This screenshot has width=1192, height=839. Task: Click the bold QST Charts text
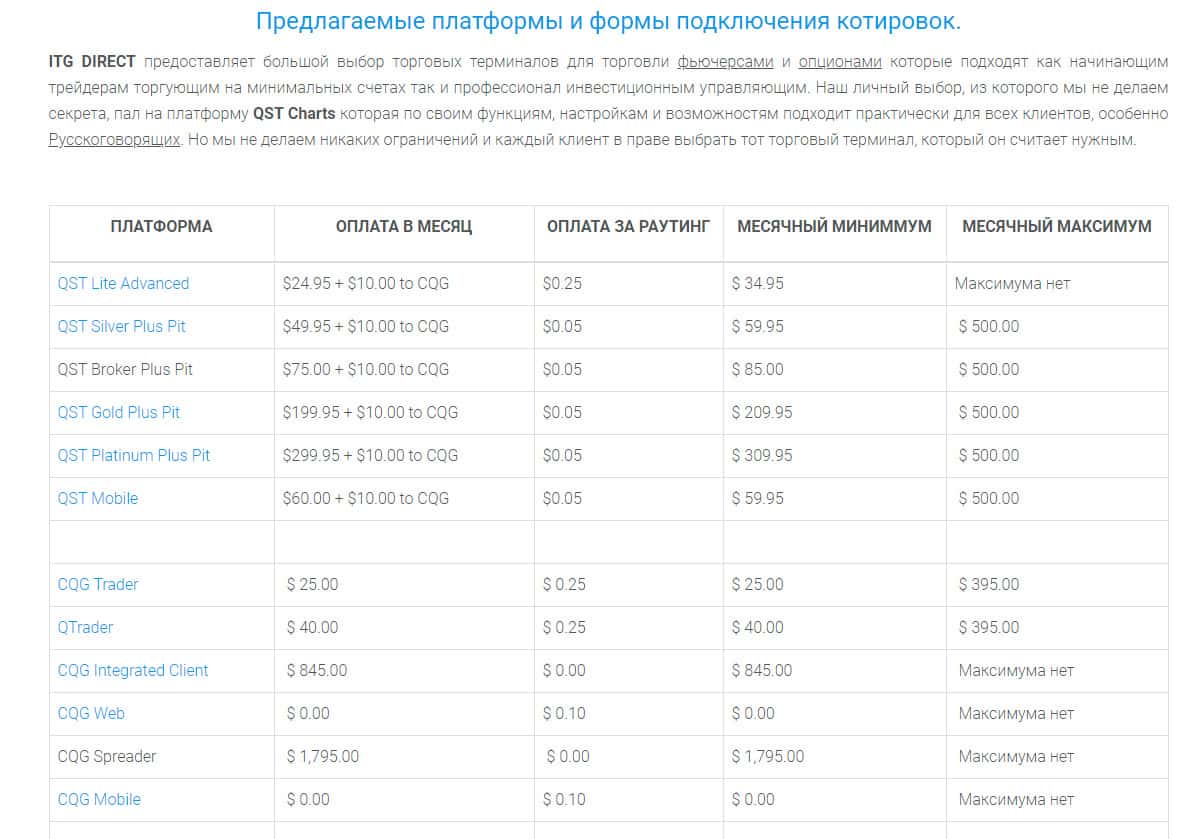(294, 114)
